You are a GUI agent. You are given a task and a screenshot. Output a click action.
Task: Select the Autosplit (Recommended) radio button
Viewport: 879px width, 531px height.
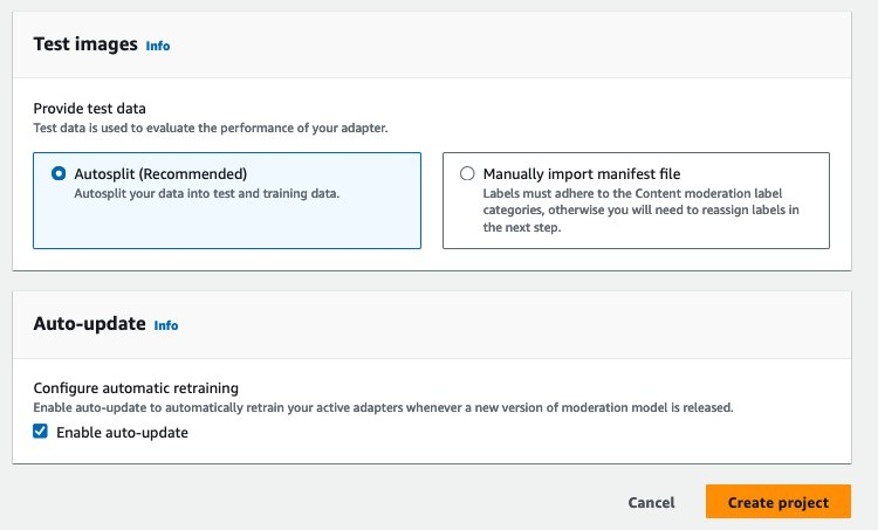coord(59,174)
